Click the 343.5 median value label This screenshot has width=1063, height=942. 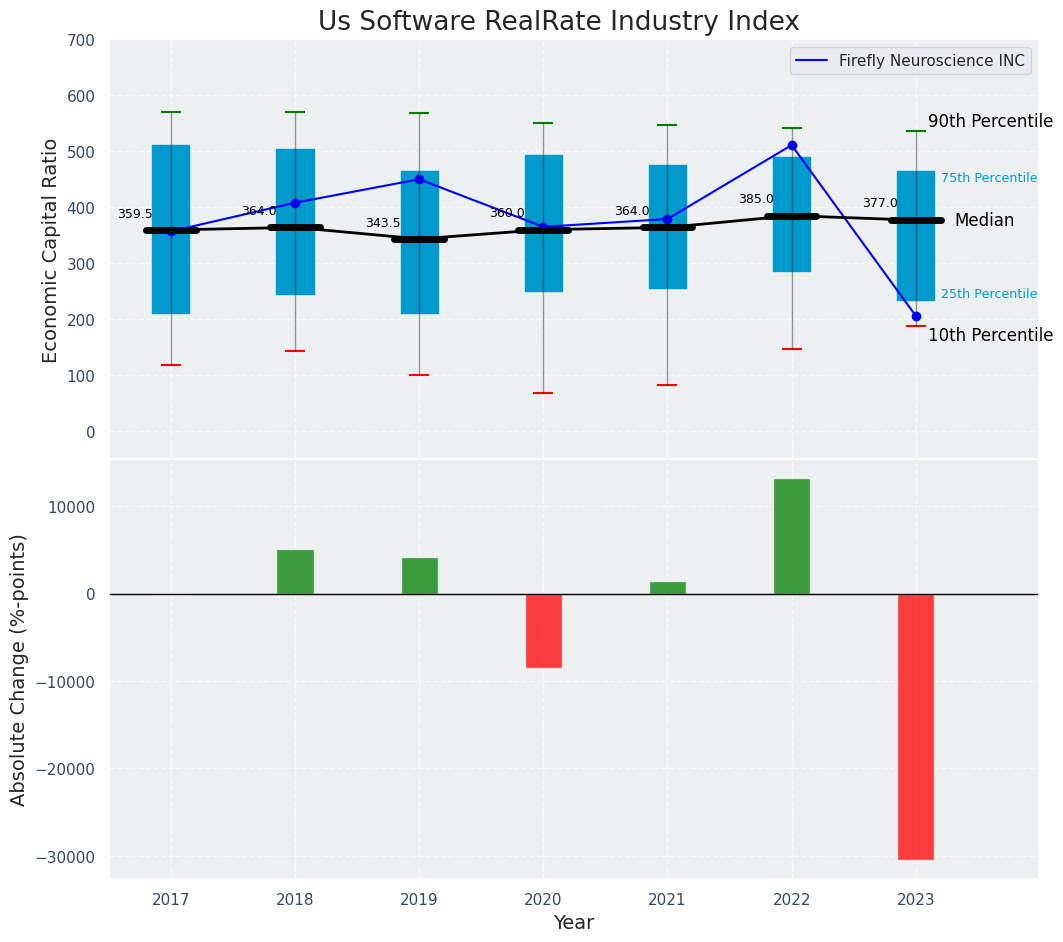[383, 224]
